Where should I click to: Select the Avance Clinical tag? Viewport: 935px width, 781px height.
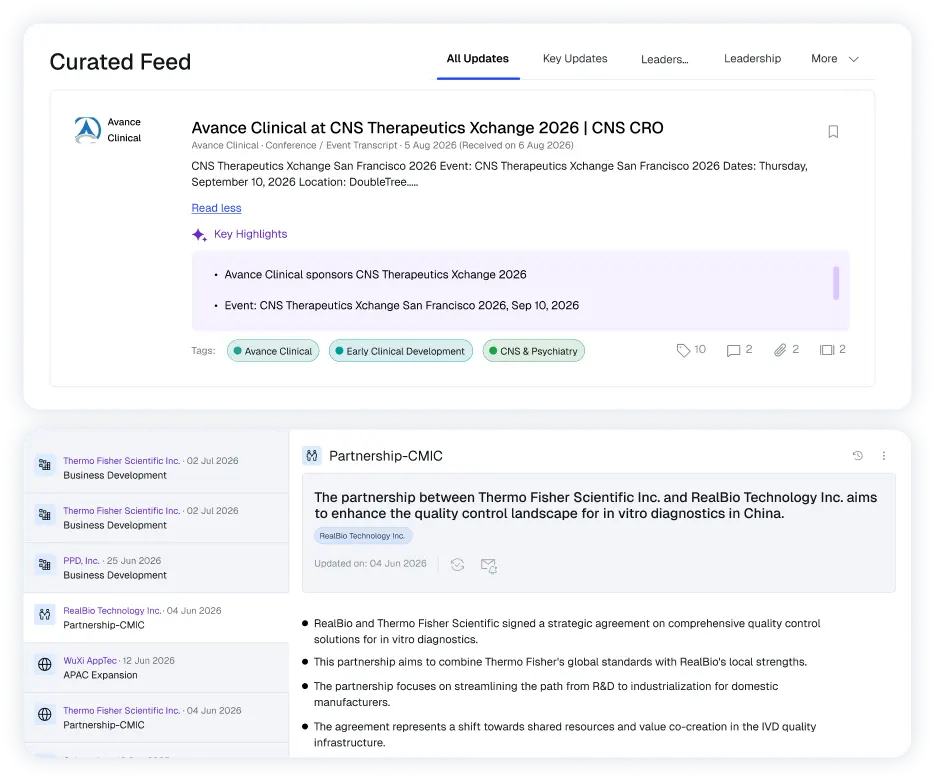(273, 351)
